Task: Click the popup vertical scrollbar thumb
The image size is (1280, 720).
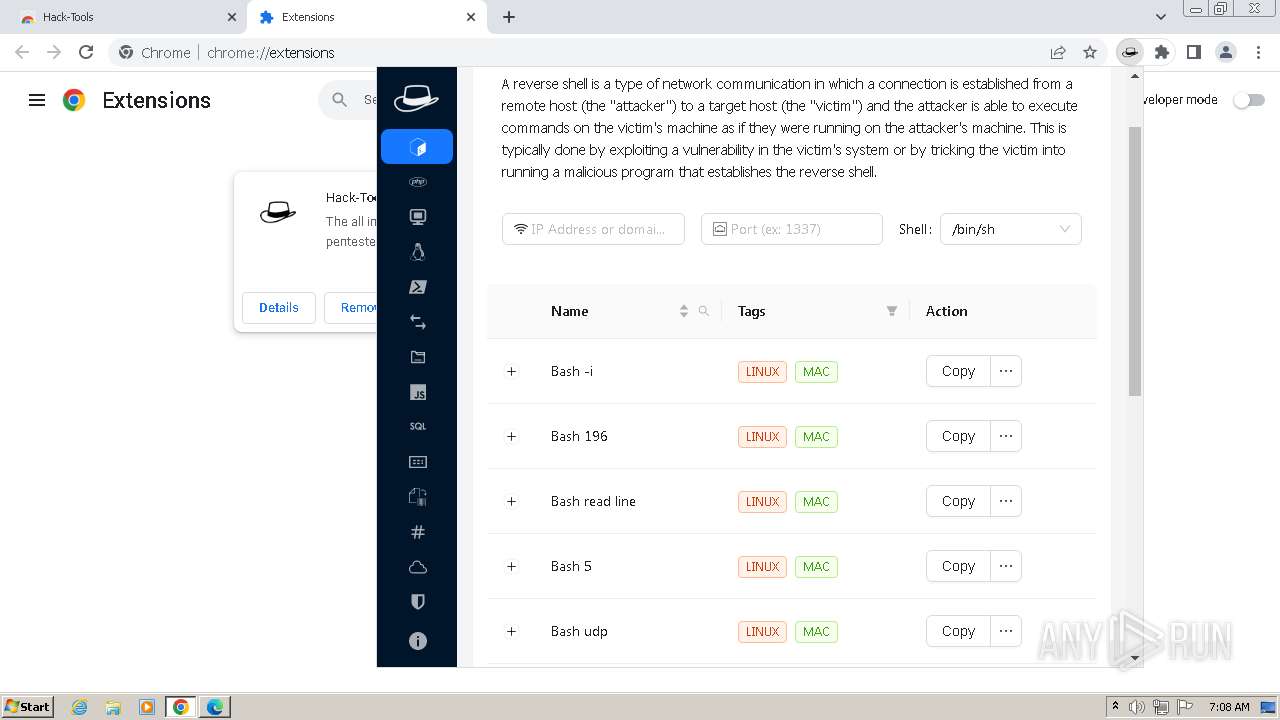Action: pos(1134,260)
